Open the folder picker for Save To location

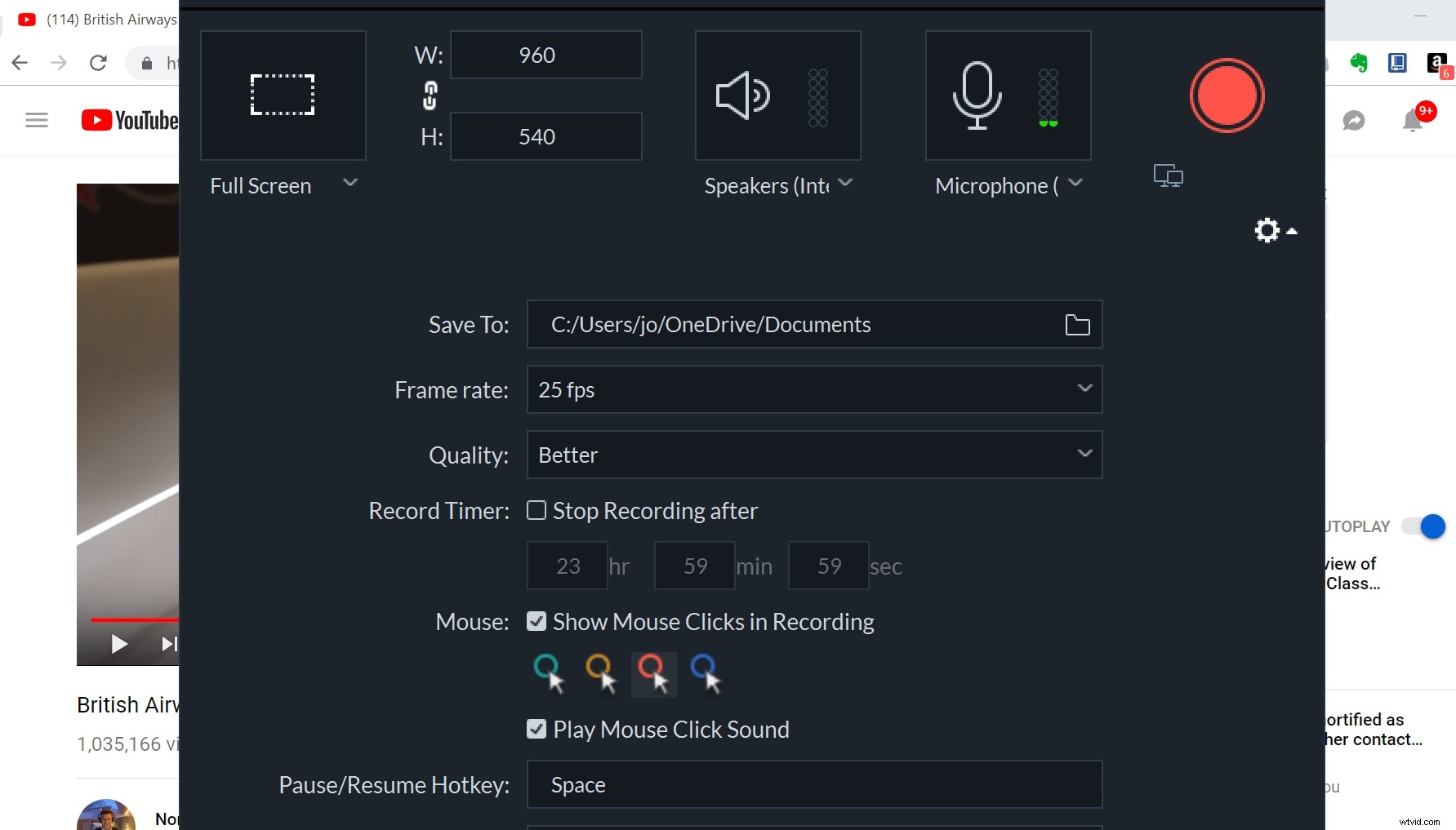(x=1077, y=324)
